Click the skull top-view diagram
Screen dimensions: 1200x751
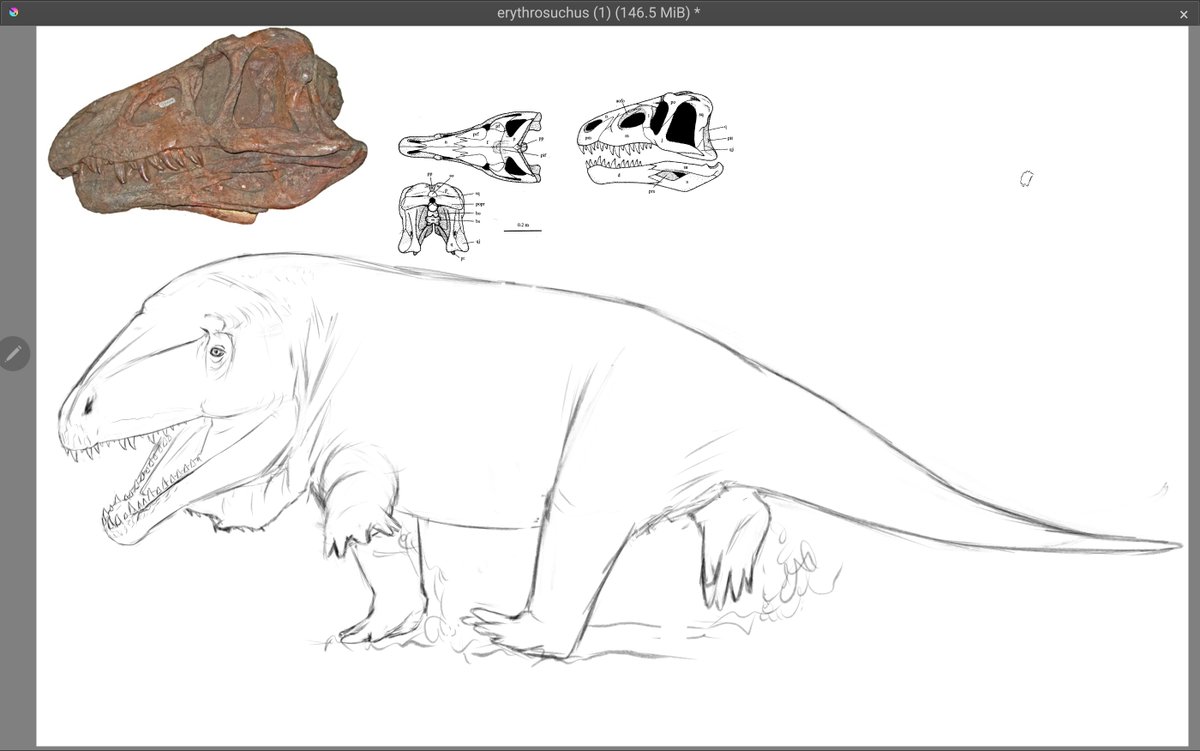pyautogui.click(x=471, y=146)
